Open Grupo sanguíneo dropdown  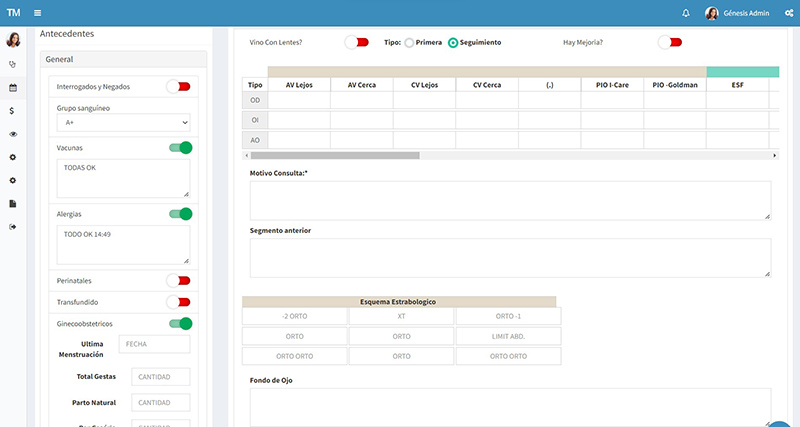coord(123,122)
